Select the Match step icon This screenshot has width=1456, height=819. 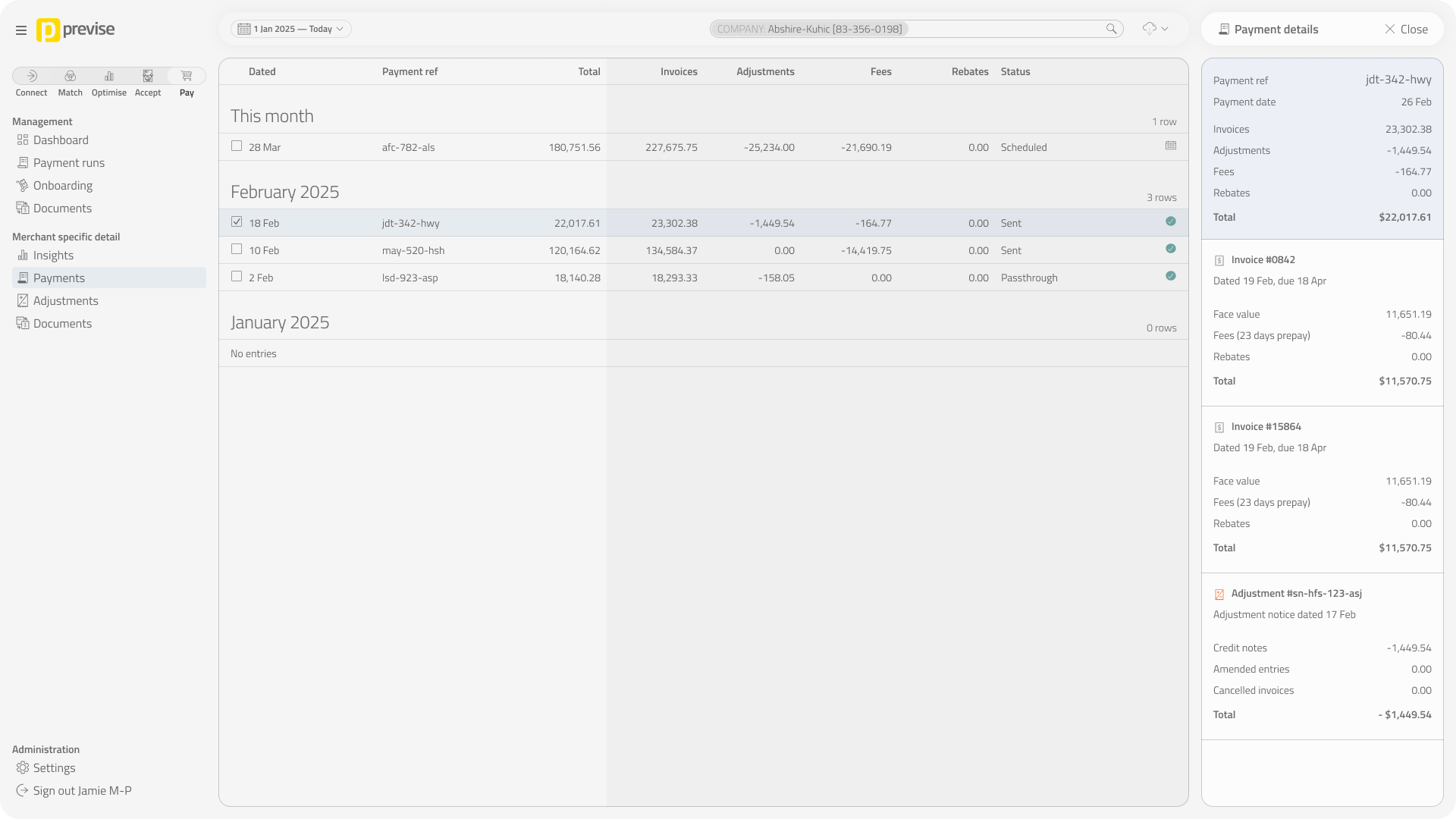click(71, 76)
